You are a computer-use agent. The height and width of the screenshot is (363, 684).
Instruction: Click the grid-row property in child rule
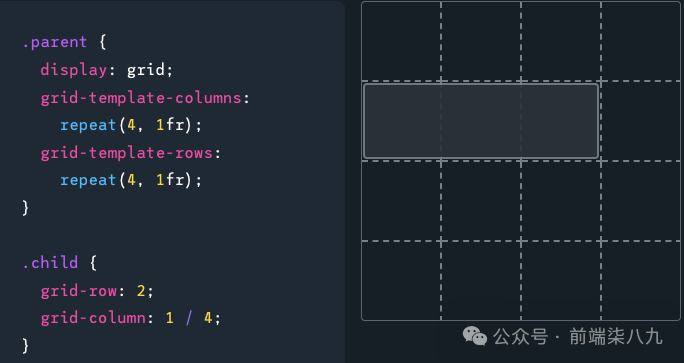(79, 291)
